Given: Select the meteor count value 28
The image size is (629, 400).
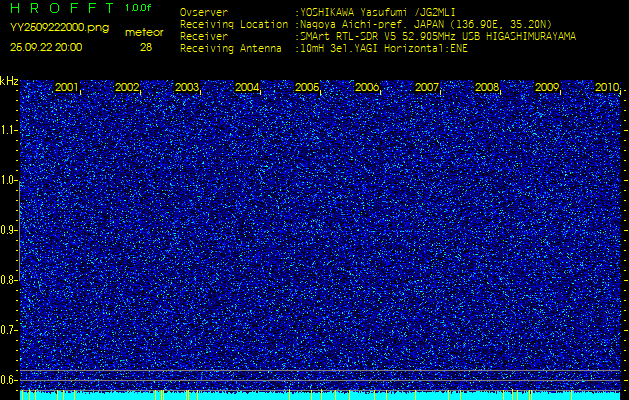Looking at the screenshot, I should pos(146,47).
